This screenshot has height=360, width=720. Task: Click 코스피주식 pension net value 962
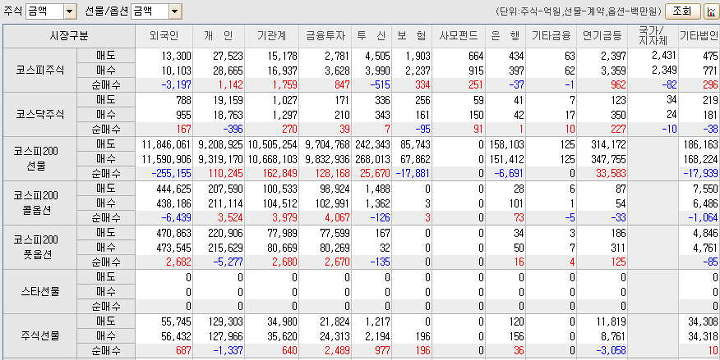[x=618, y=85]
